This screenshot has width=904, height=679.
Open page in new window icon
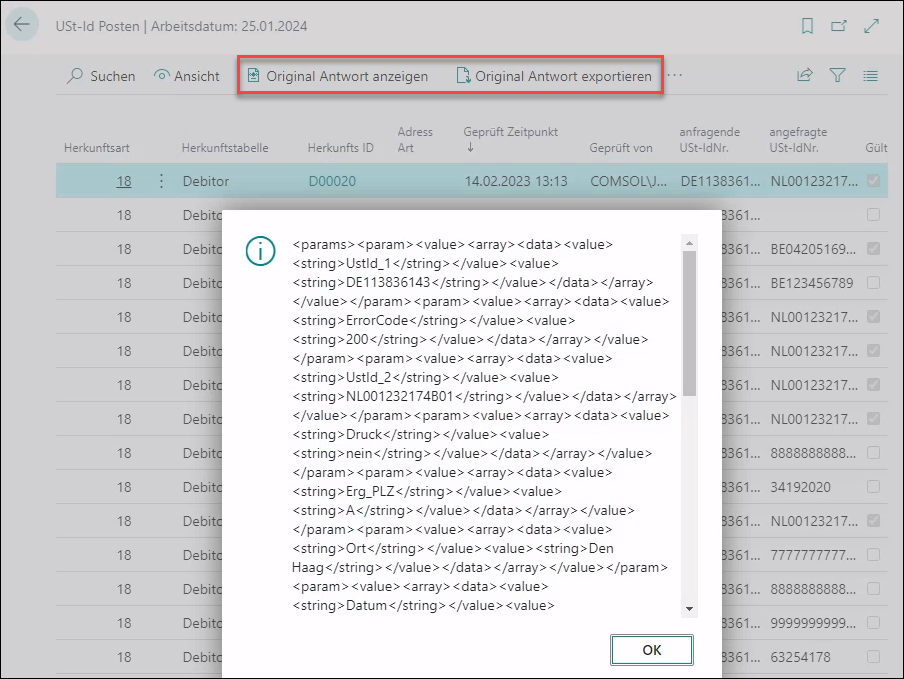click(x=839, y=26)
